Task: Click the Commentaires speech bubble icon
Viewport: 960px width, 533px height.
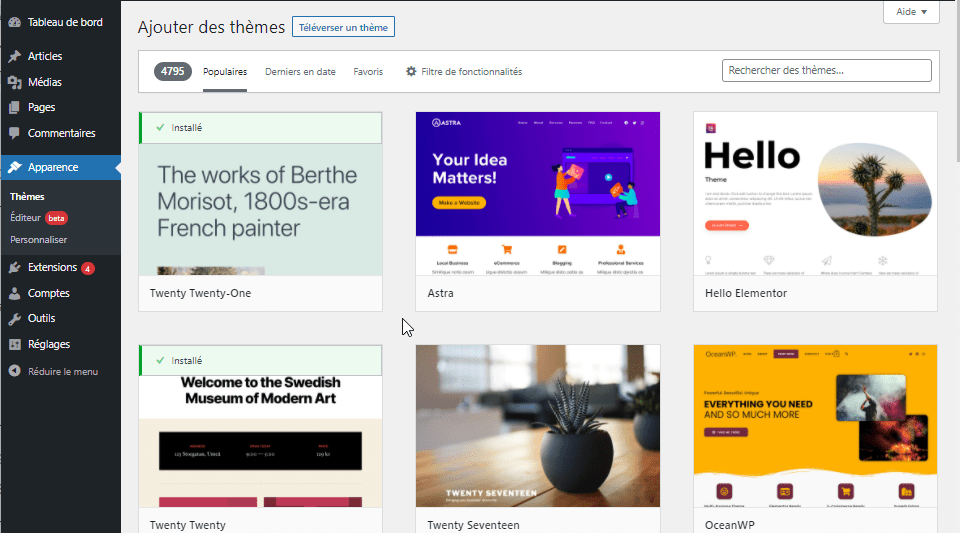Action: (15, 133)
